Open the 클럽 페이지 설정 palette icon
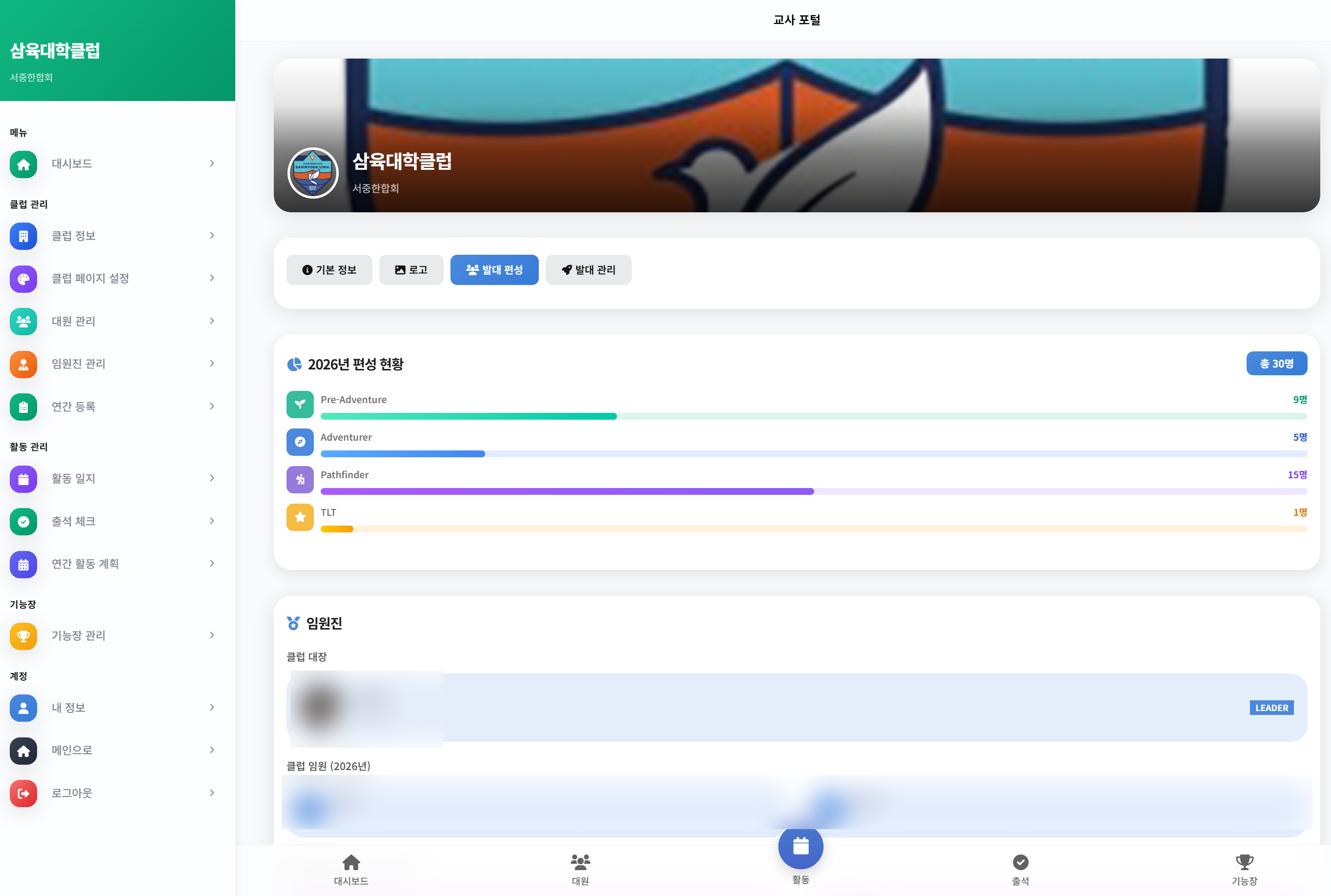This screenshot has width=1331, height=896. click(23, 279)
